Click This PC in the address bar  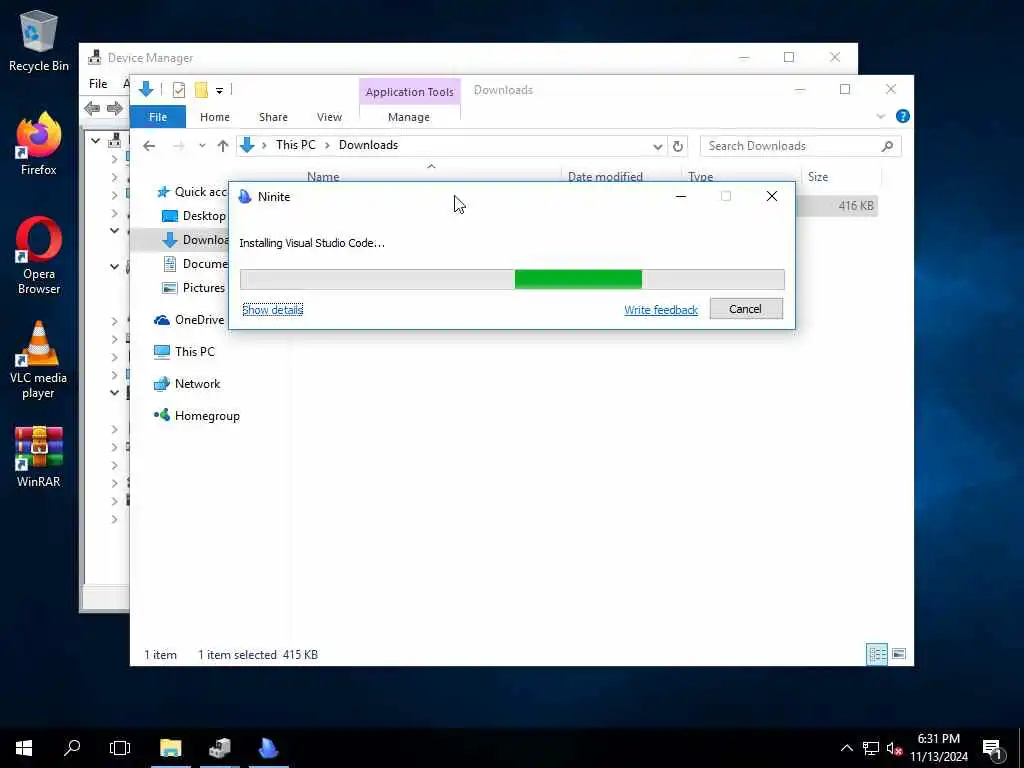coord(295,145)
